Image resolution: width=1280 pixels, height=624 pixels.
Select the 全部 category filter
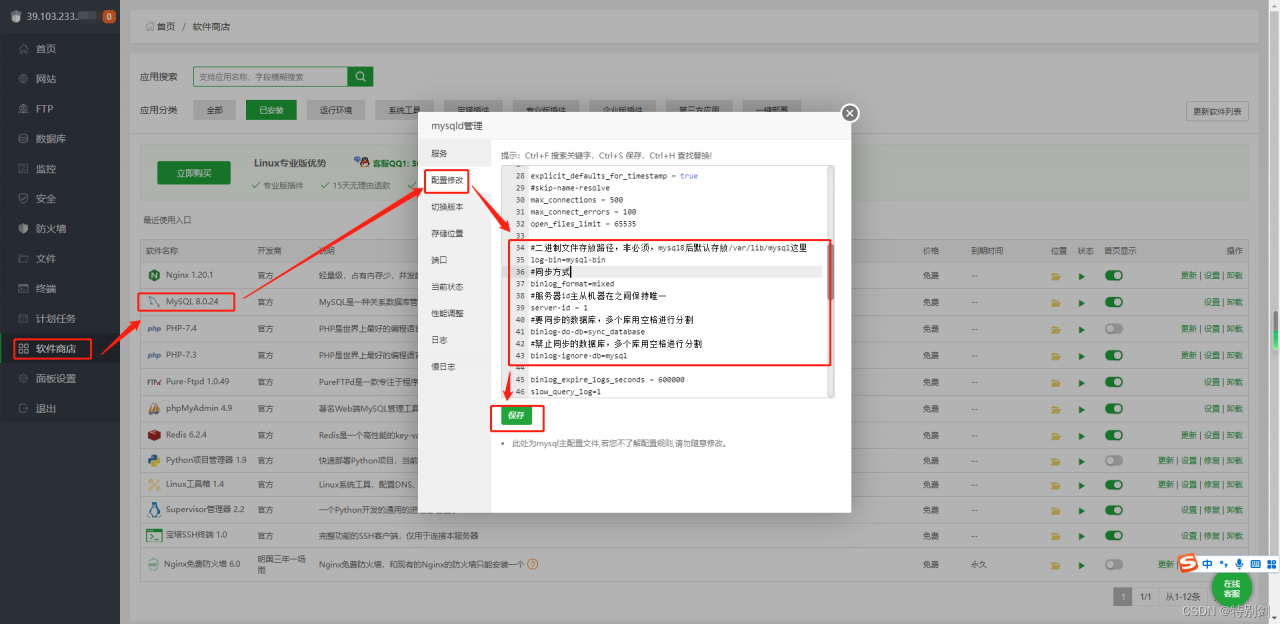(215, 110)
